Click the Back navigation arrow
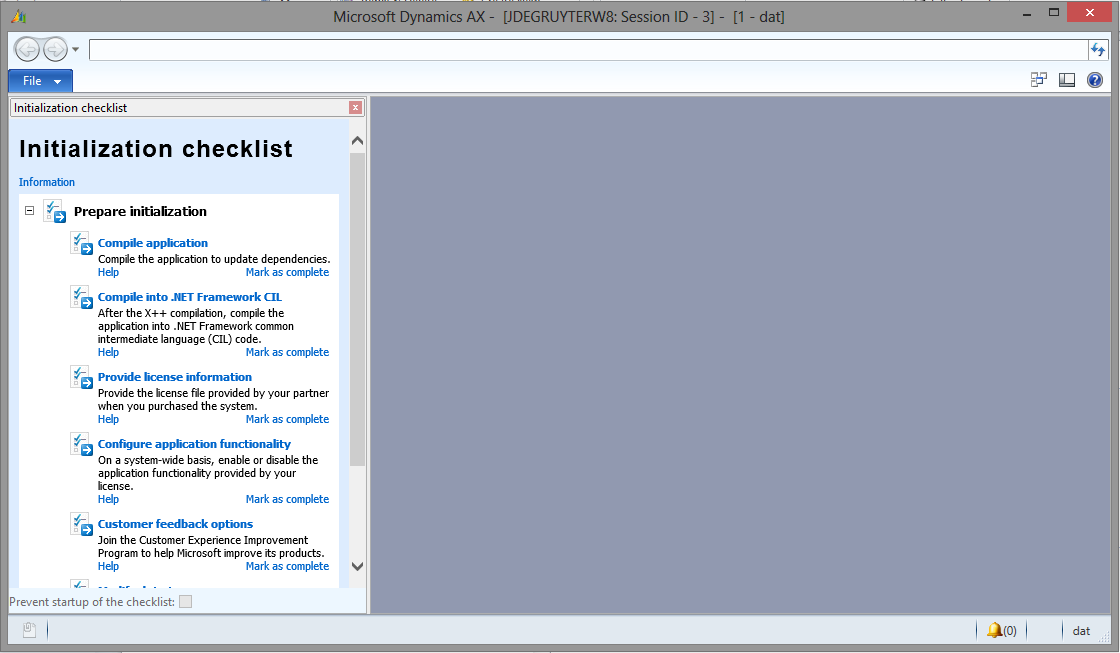The height and width of the screenshot is (653, 1120). coord(28,49)
